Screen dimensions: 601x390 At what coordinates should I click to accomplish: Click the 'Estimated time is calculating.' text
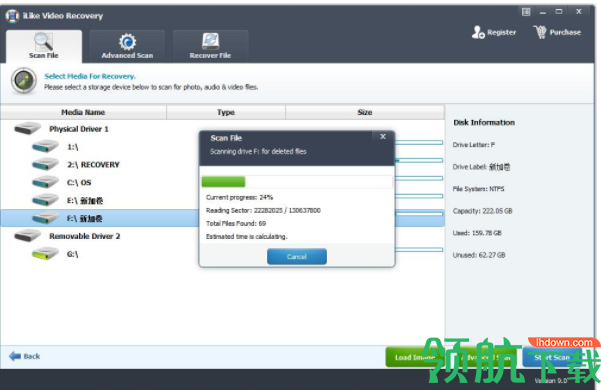pyautogui.click(x=246, y=237)
